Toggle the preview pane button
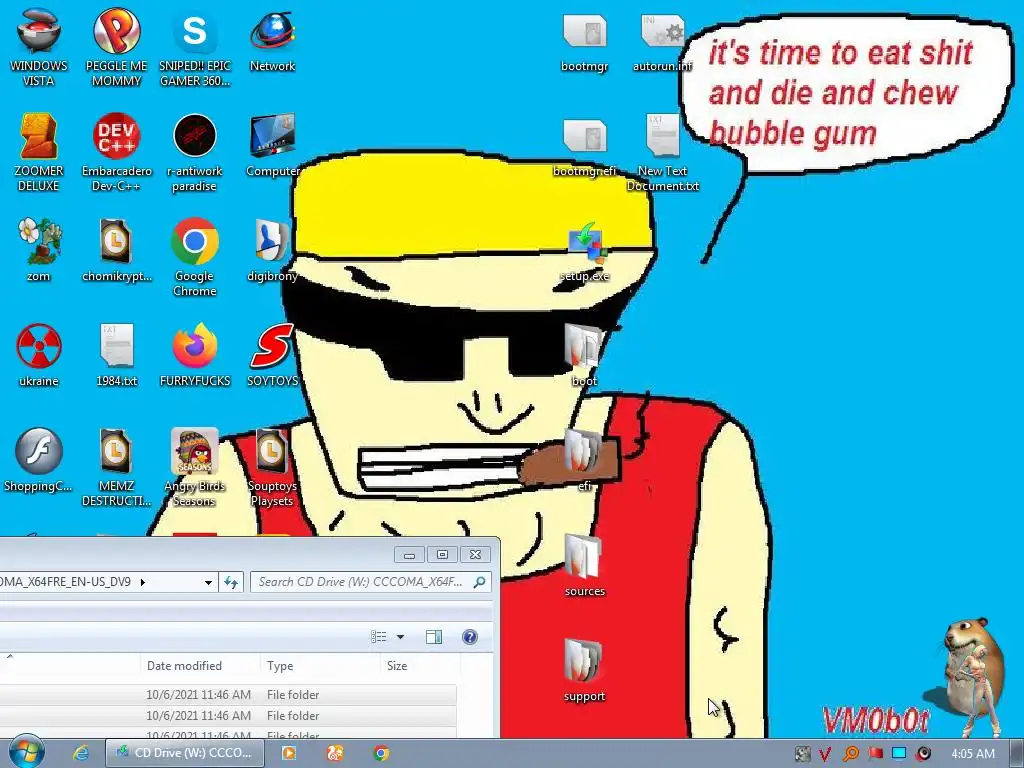Image resolution: width=1024 pixels, height=768 pixels. (434, 637)
